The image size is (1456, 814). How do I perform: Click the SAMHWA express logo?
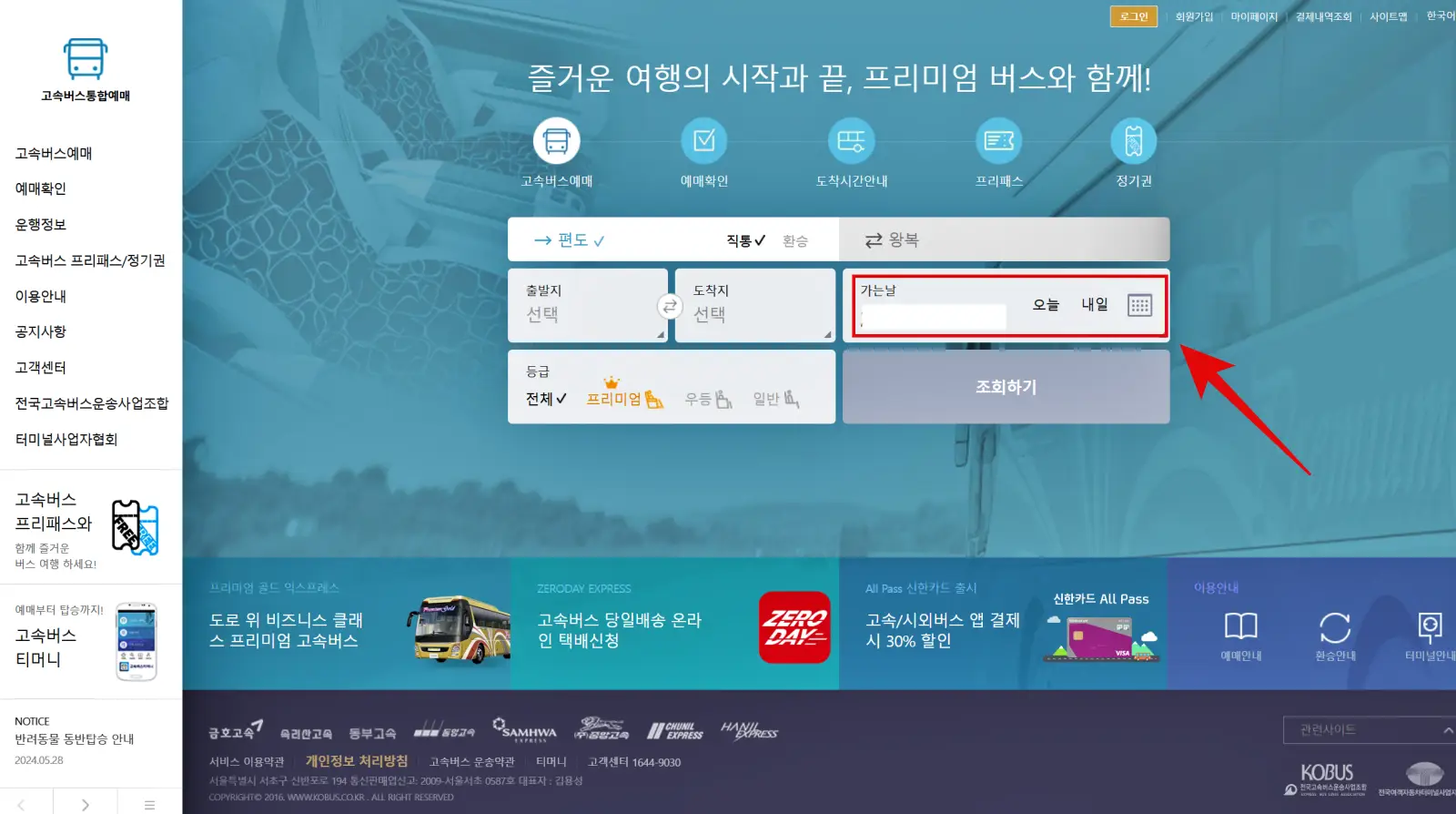coord(525,730)
